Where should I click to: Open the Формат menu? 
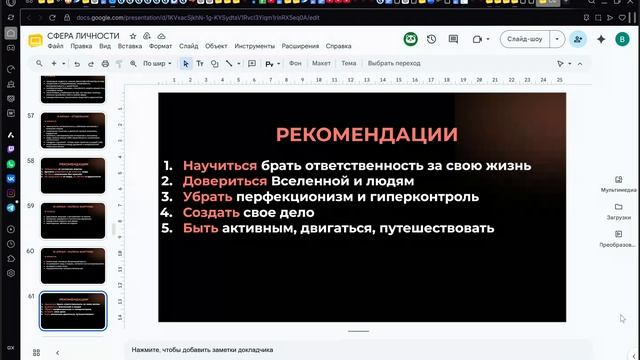pyautogui.click(x=160, y=46)
